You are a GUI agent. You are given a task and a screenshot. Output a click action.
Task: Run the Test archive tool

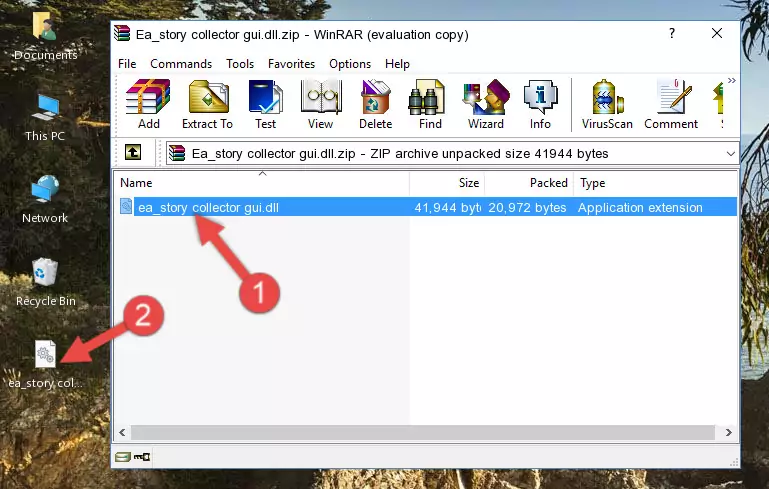265,104
